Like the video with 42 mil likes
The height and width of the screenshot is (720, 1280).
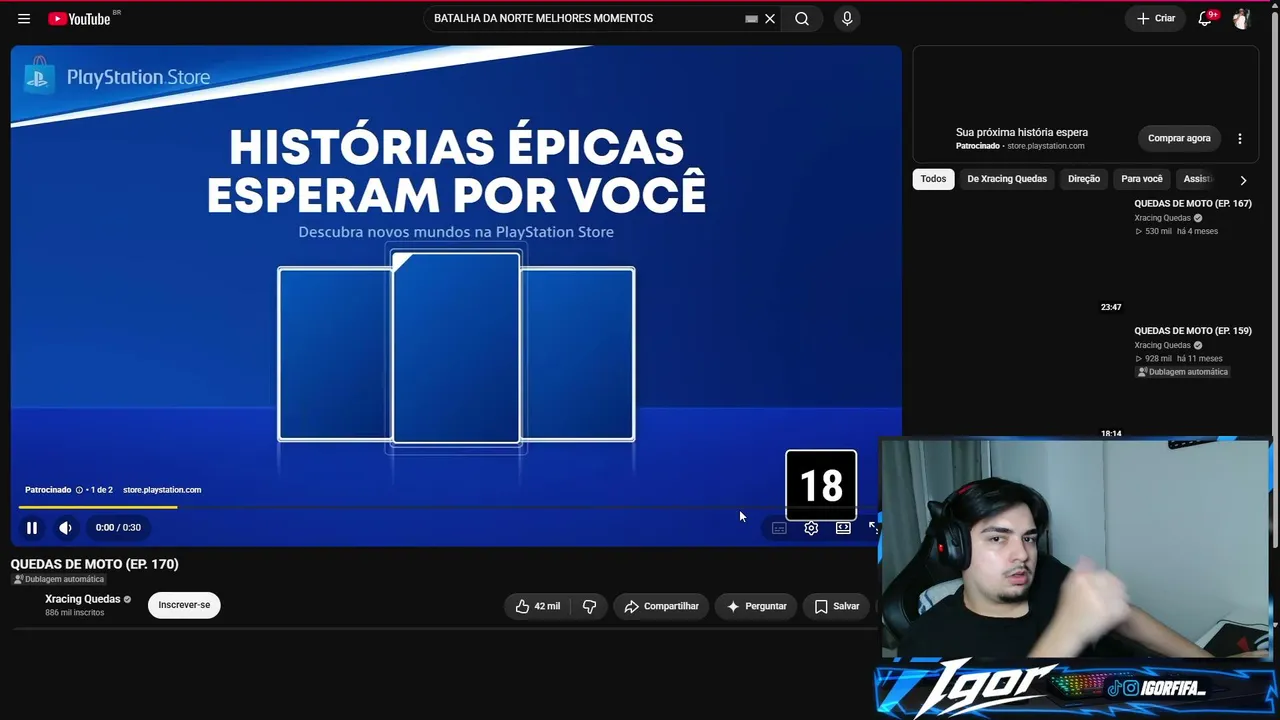click(538, 606)
